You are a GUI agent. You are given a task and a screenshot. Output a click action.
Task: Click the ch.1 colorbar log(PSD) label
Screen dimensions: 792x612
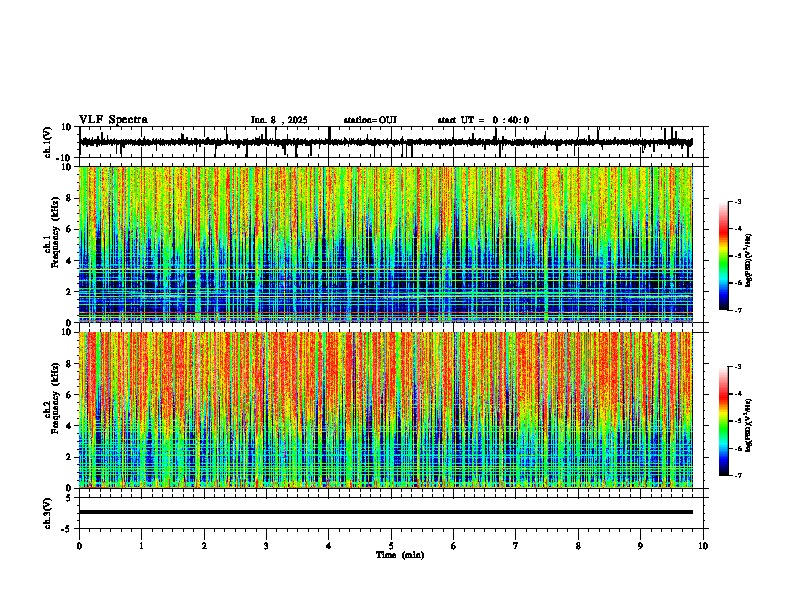(x=749, y=261)
